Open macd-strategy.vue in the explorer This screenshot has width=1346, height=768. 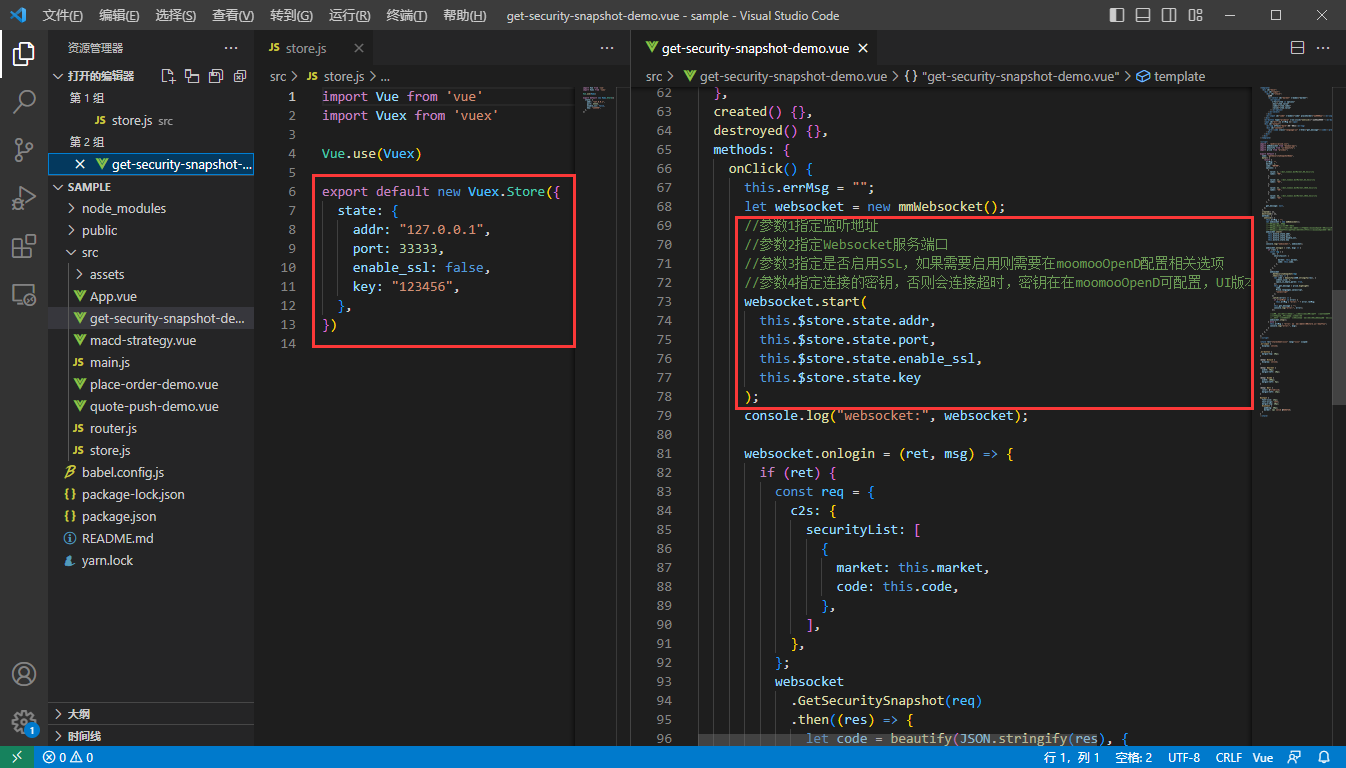pos(142,340)
